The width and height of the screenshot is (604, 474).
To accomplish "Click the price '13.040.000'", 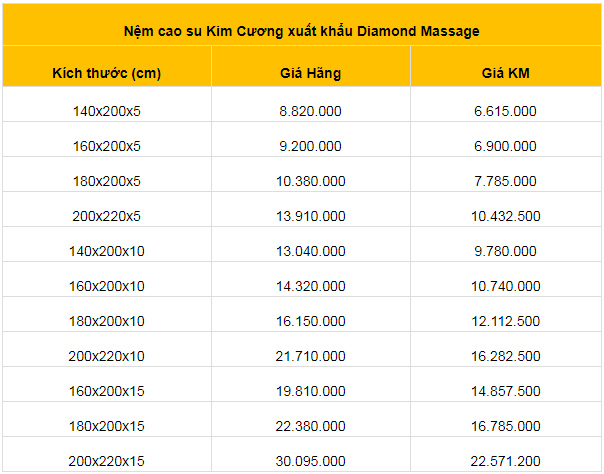I will tap(310, 251).
